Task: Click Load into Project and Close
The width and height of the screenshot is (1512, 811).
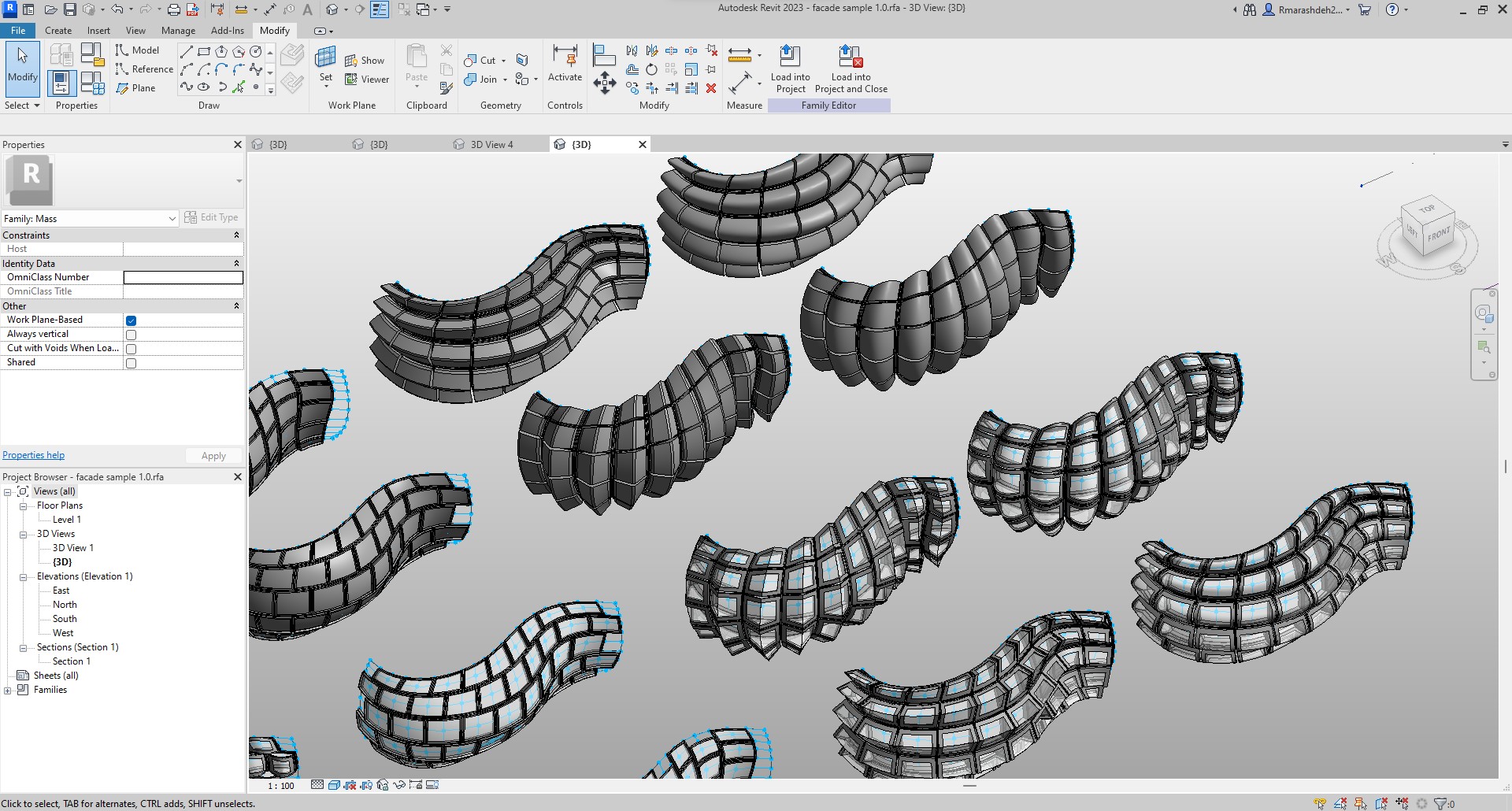Action: pos(850,57)
